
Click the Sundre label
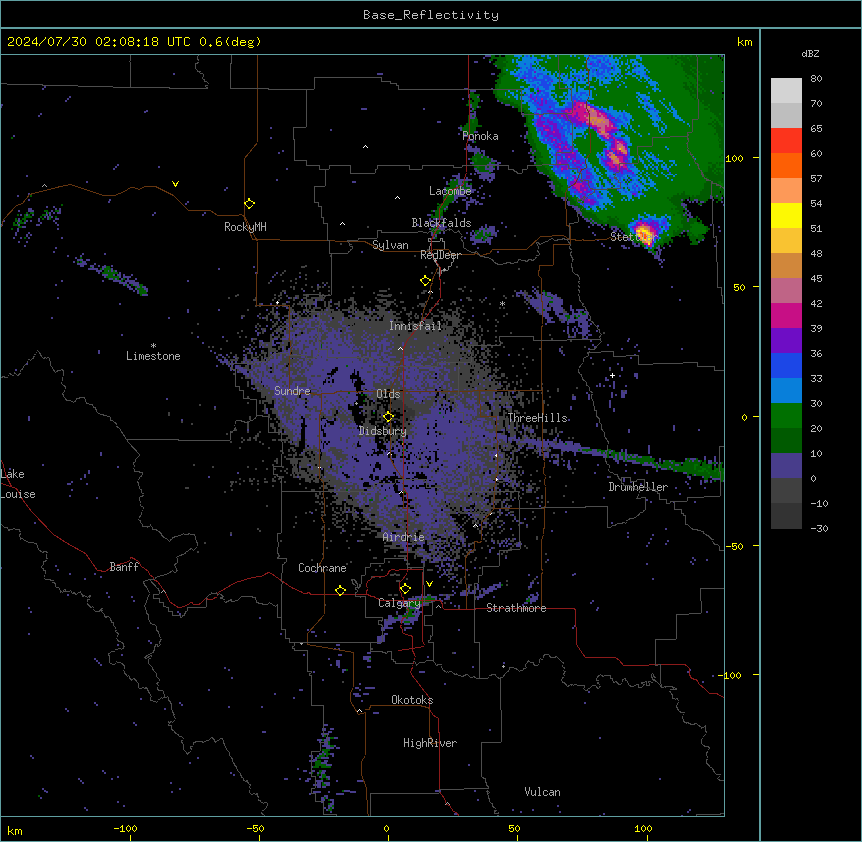(x=292, y=391)
